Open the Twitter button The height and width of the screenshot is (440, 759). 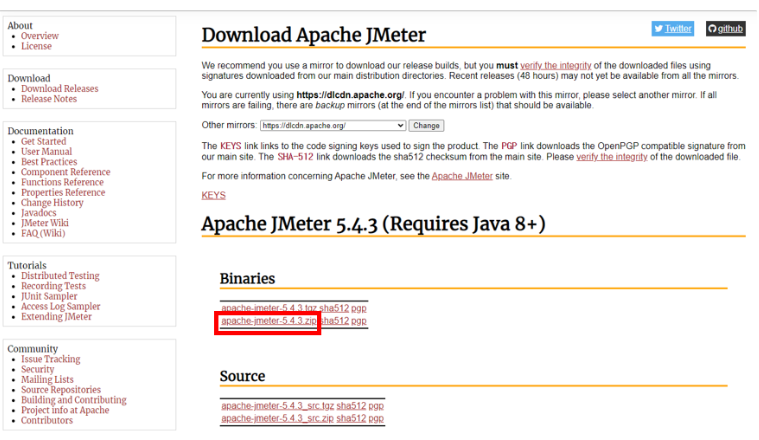pos(672,29)
